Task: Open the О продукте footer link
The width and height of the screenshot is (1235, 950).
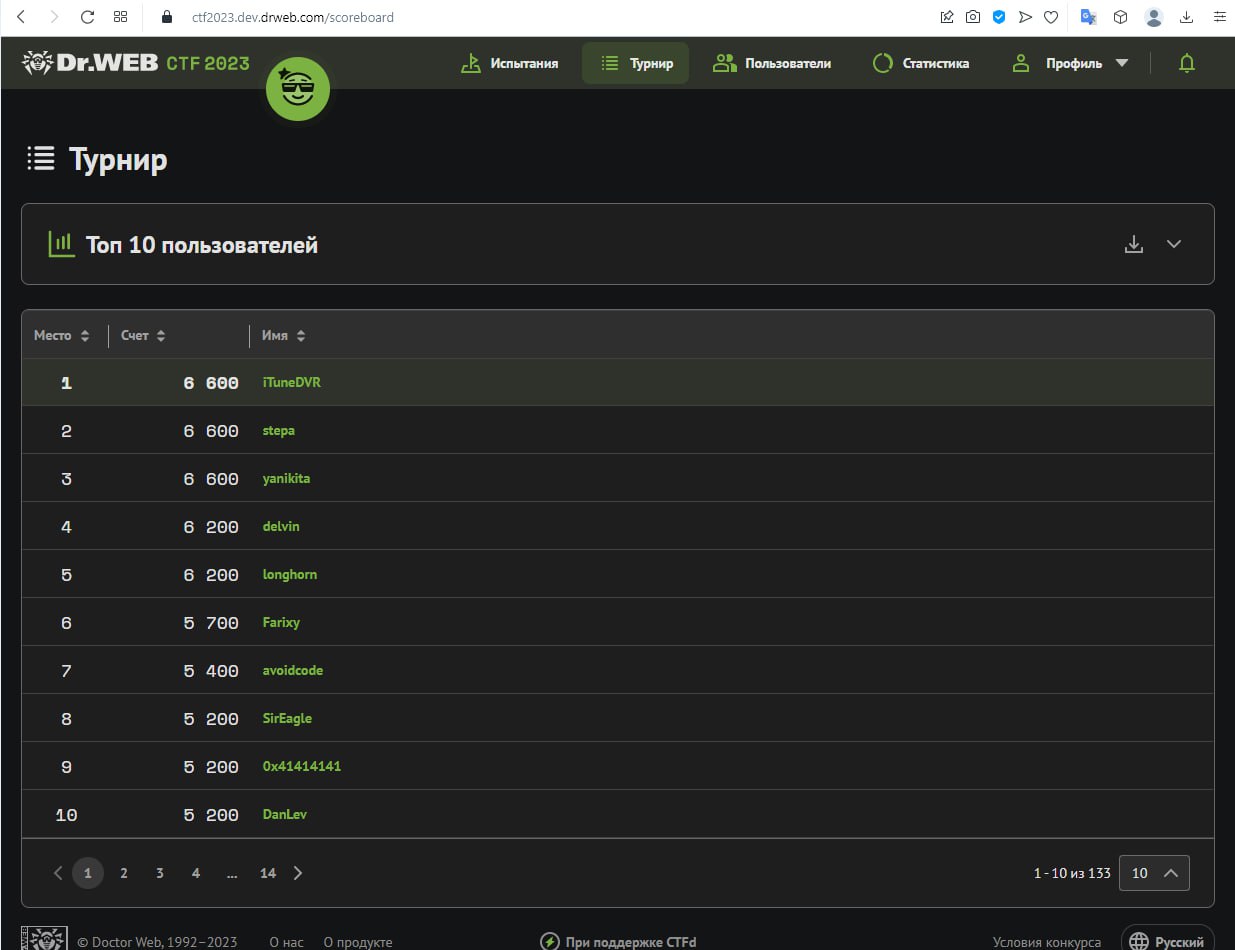Action: pos(358,942)
